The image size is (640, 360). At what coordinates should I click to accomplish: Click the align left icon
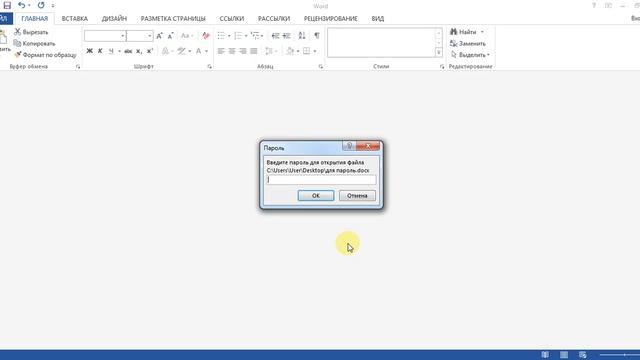(221, 51)
